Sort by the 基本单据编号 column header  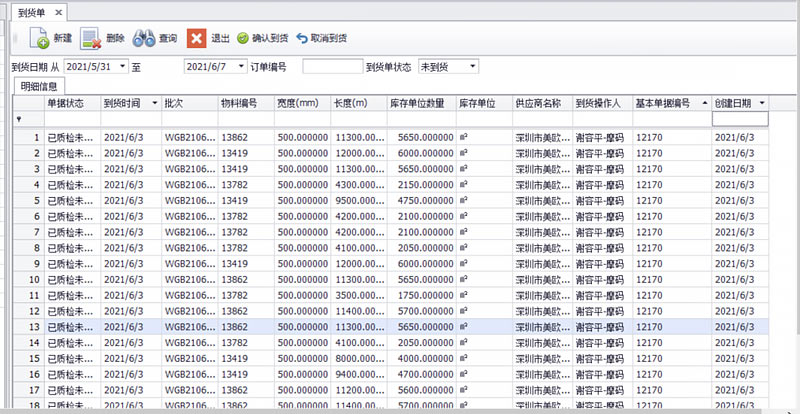[x=668, y=103]
